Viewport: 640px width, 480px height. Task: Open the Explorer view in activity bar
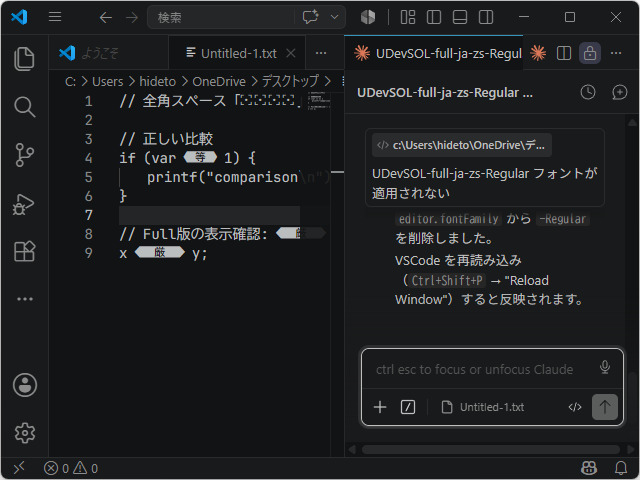point(24,58)
